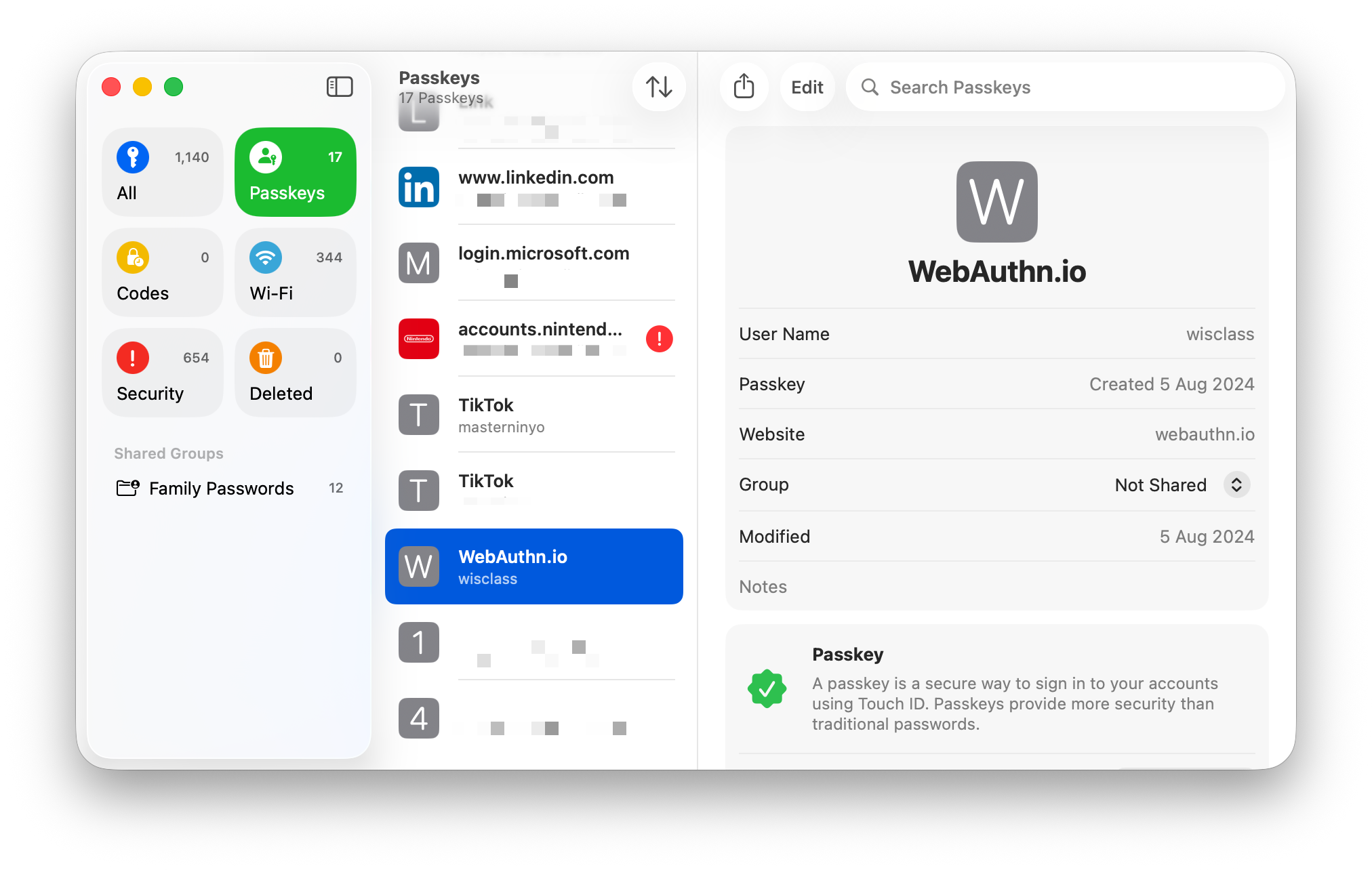
Task: Click the Notes field
Action: (997, 587)
